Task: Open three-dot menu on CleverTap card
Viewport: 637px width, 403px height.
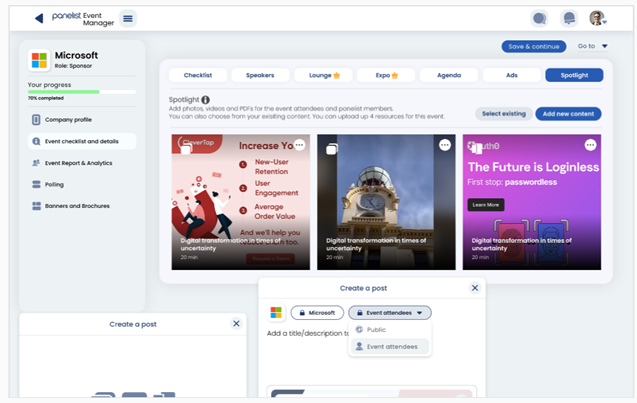Action: click(299, 145)
